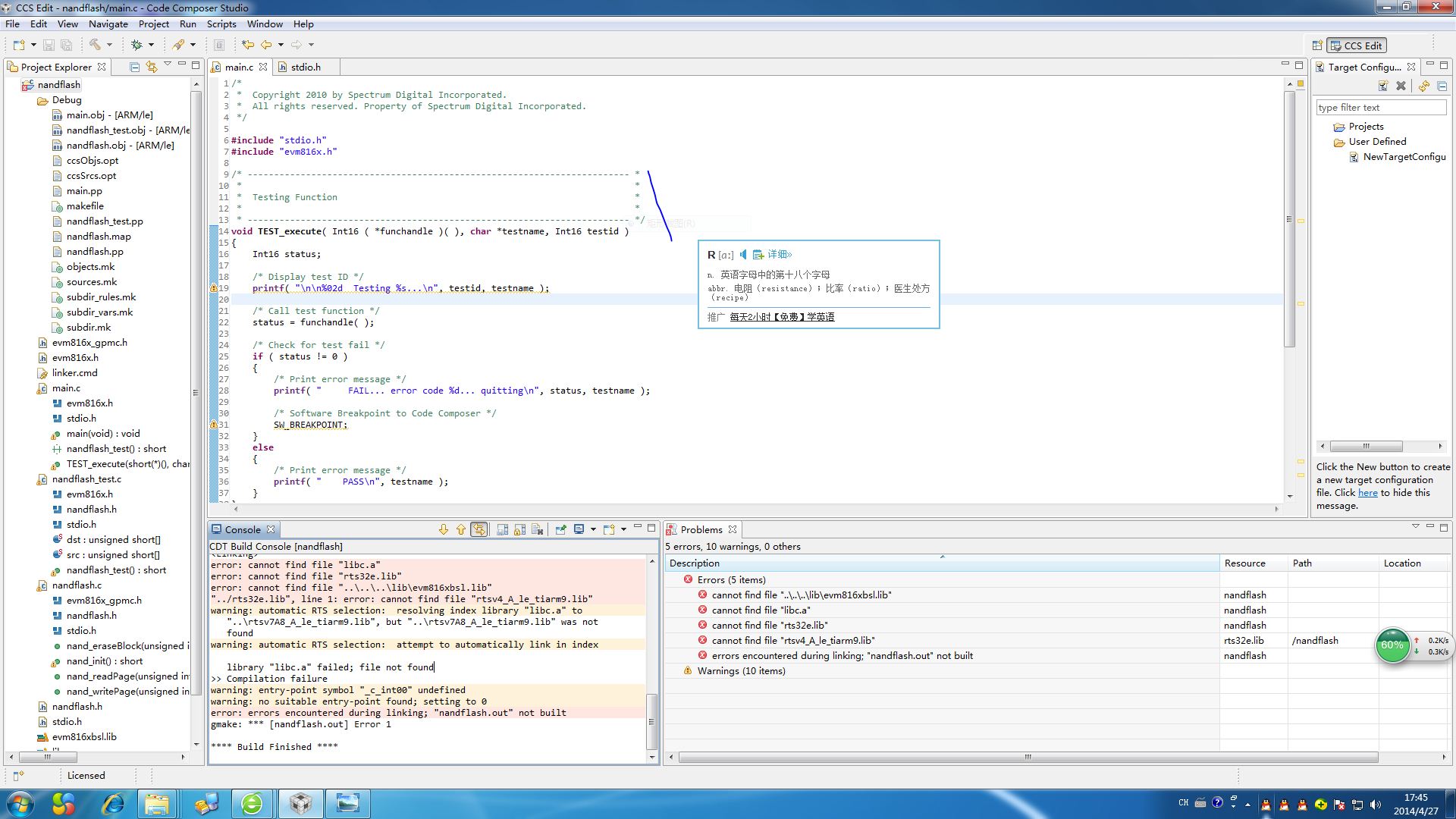Click Last Edit Location arrow icon
This screenshot has width=1456, height=819.
(248, 45)
